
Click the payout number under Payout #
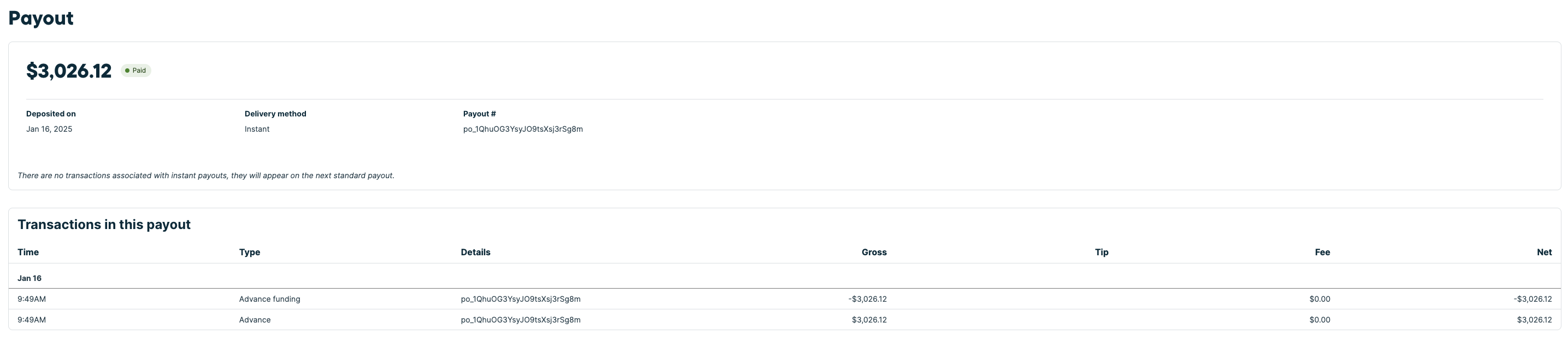tap(523, 129)
